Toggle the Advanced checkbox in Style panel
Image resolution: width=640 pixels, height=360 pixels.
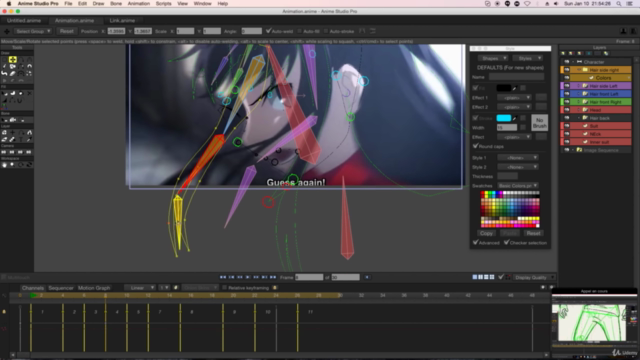(x=476, y=242)
